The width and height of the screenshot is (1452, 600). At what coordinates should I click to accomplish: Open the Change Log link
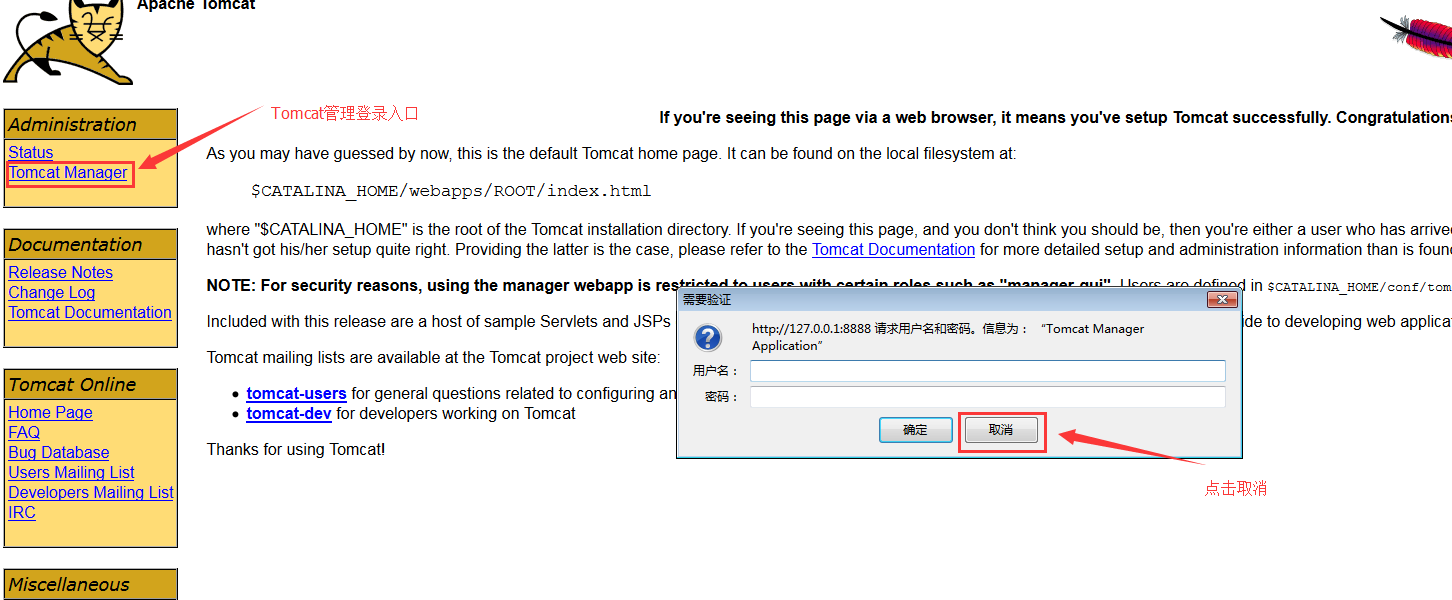point(52,293)
